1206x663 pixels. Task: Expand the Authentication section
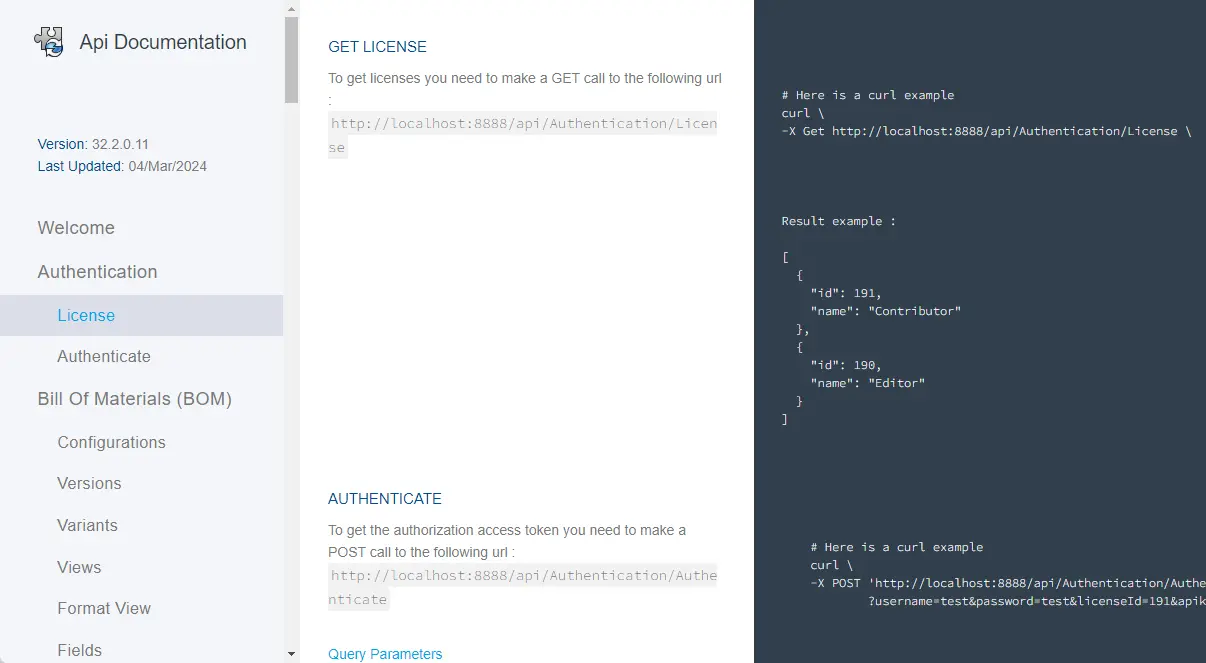pyautogui.click(x=97, y=272)
